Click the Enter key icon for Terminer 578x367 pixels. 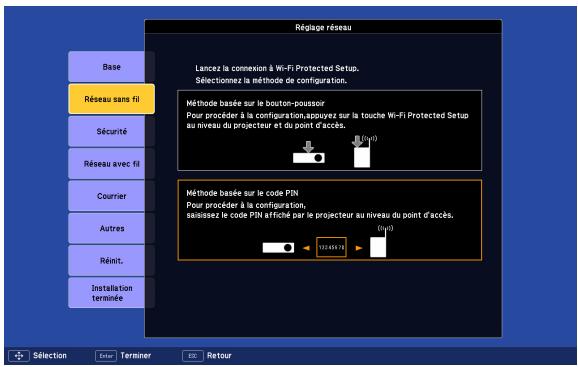[x=106, y=356]
